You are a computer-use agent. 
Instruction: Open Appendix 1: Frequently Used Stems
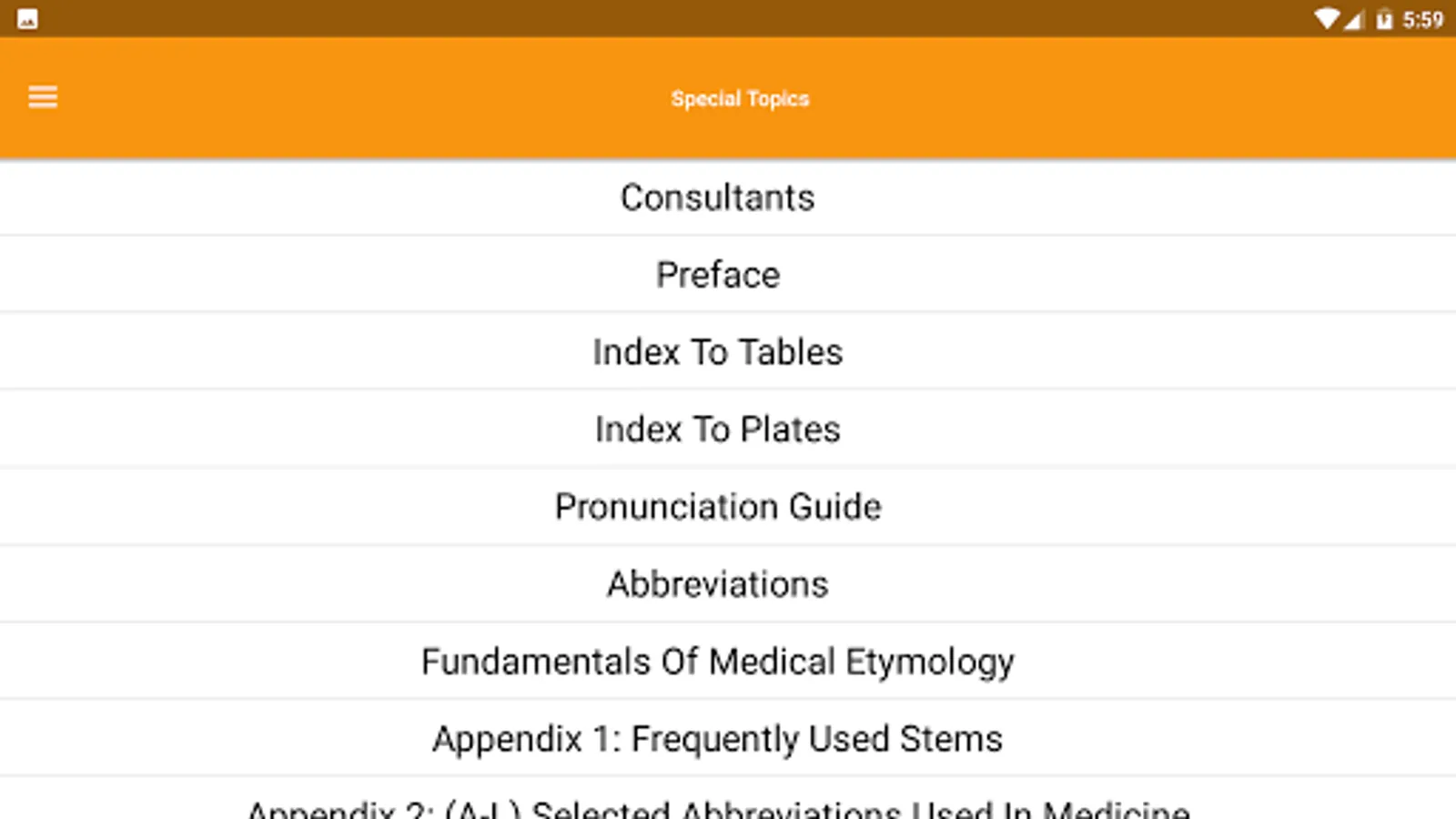(x=718, y=739)
